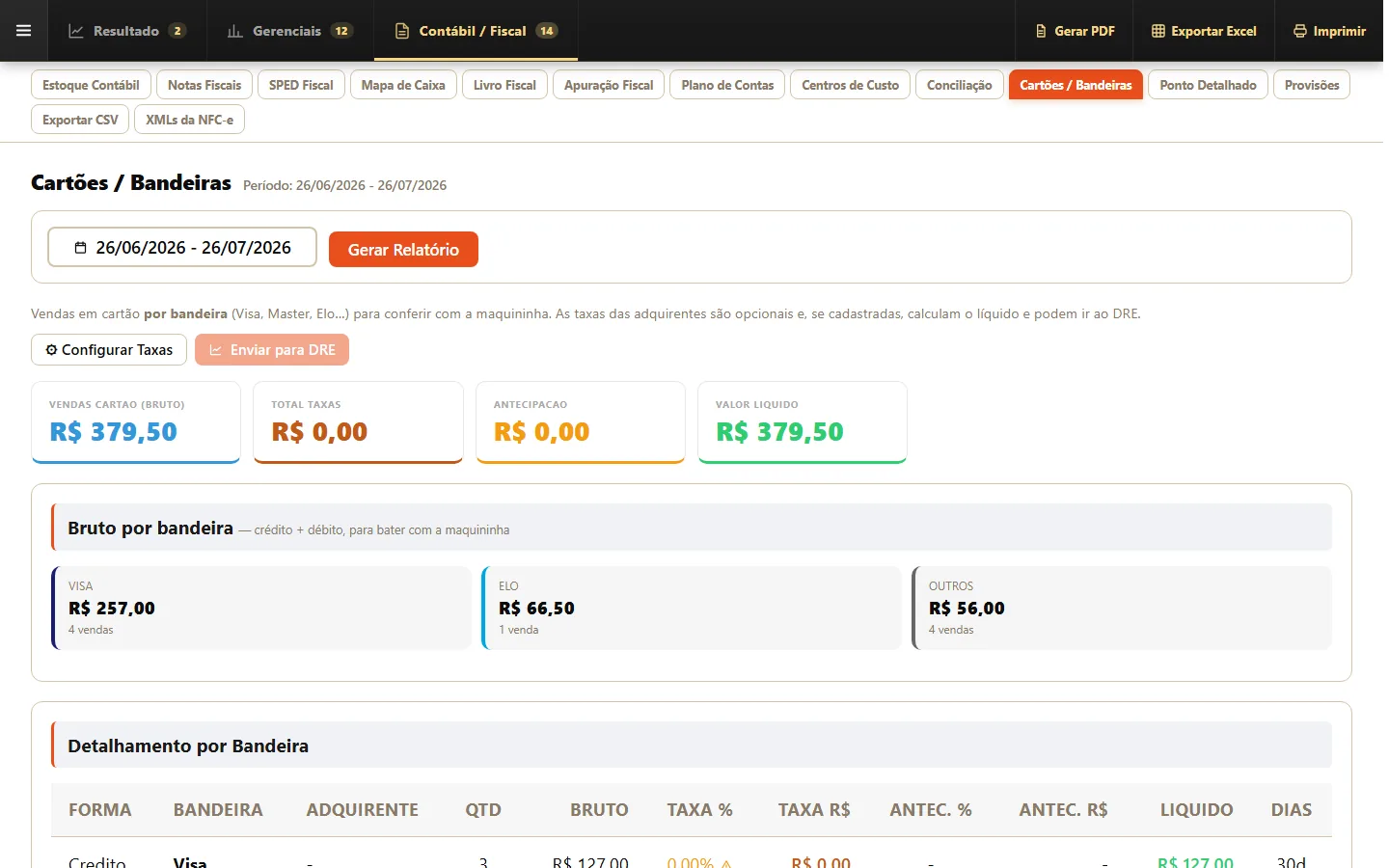Open the Conciliação report
The image size is (1389, 868).
pyautogui.click(x=959, y=85)
